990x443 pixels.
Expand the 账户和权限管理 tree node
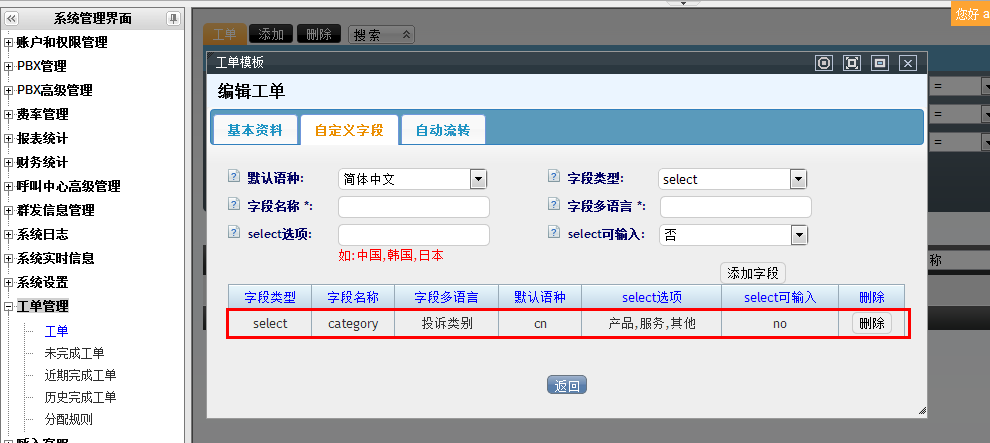[8, 43]
